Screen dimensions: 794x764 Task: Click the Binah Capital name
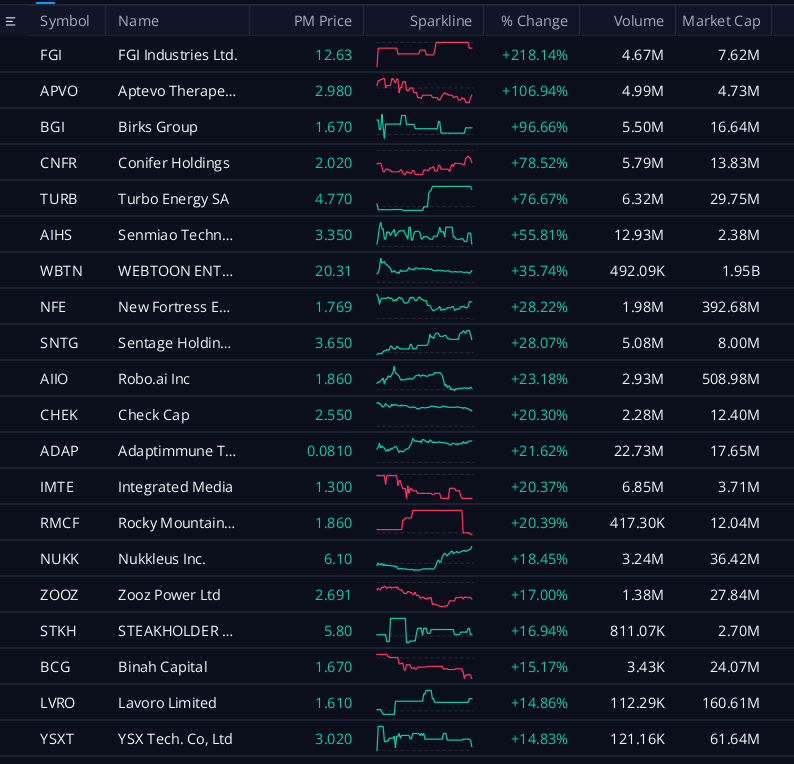coord(163,667)
